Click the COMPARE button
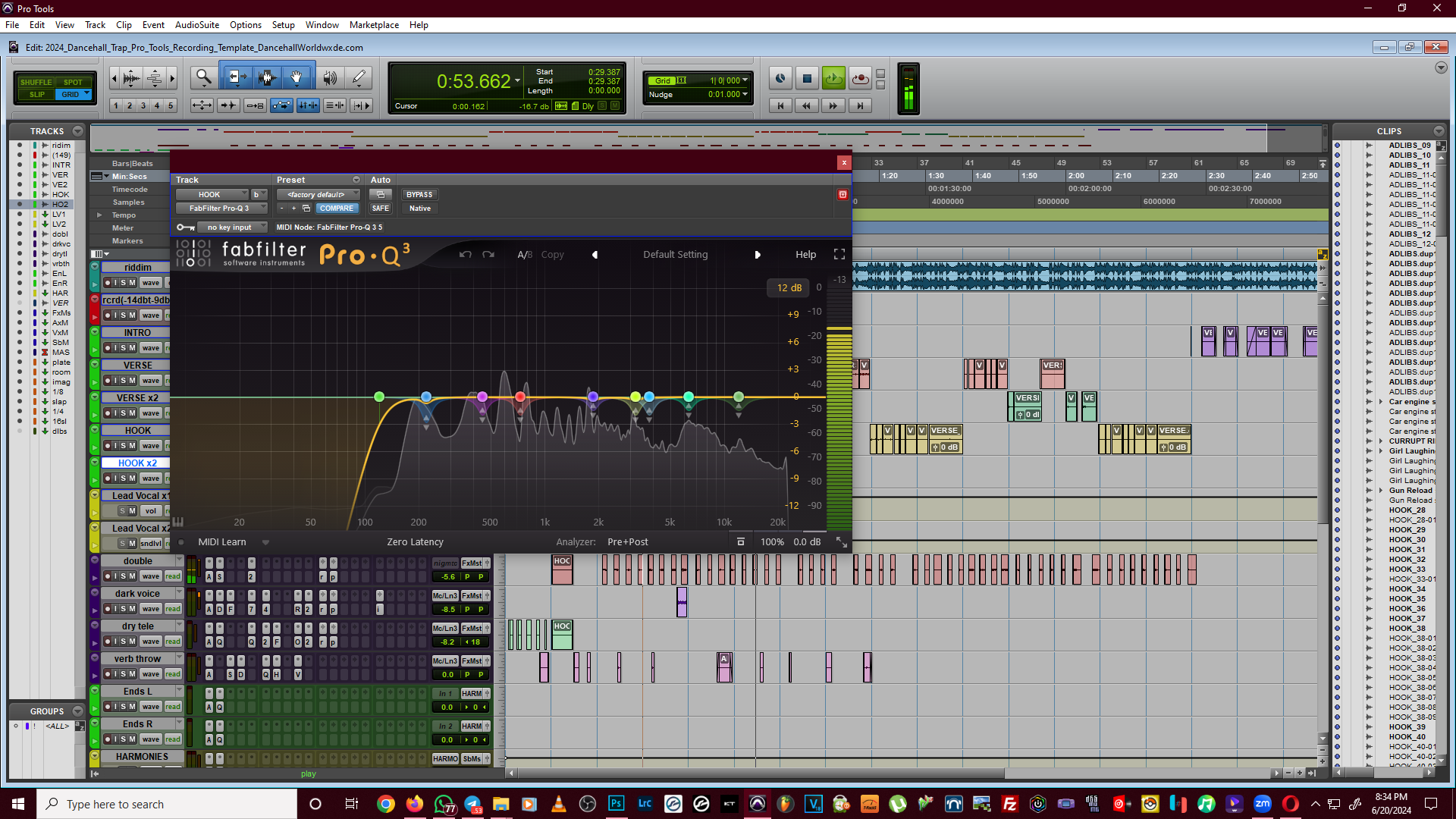Screen dimensions: 1456x819 tap(336, 209)
